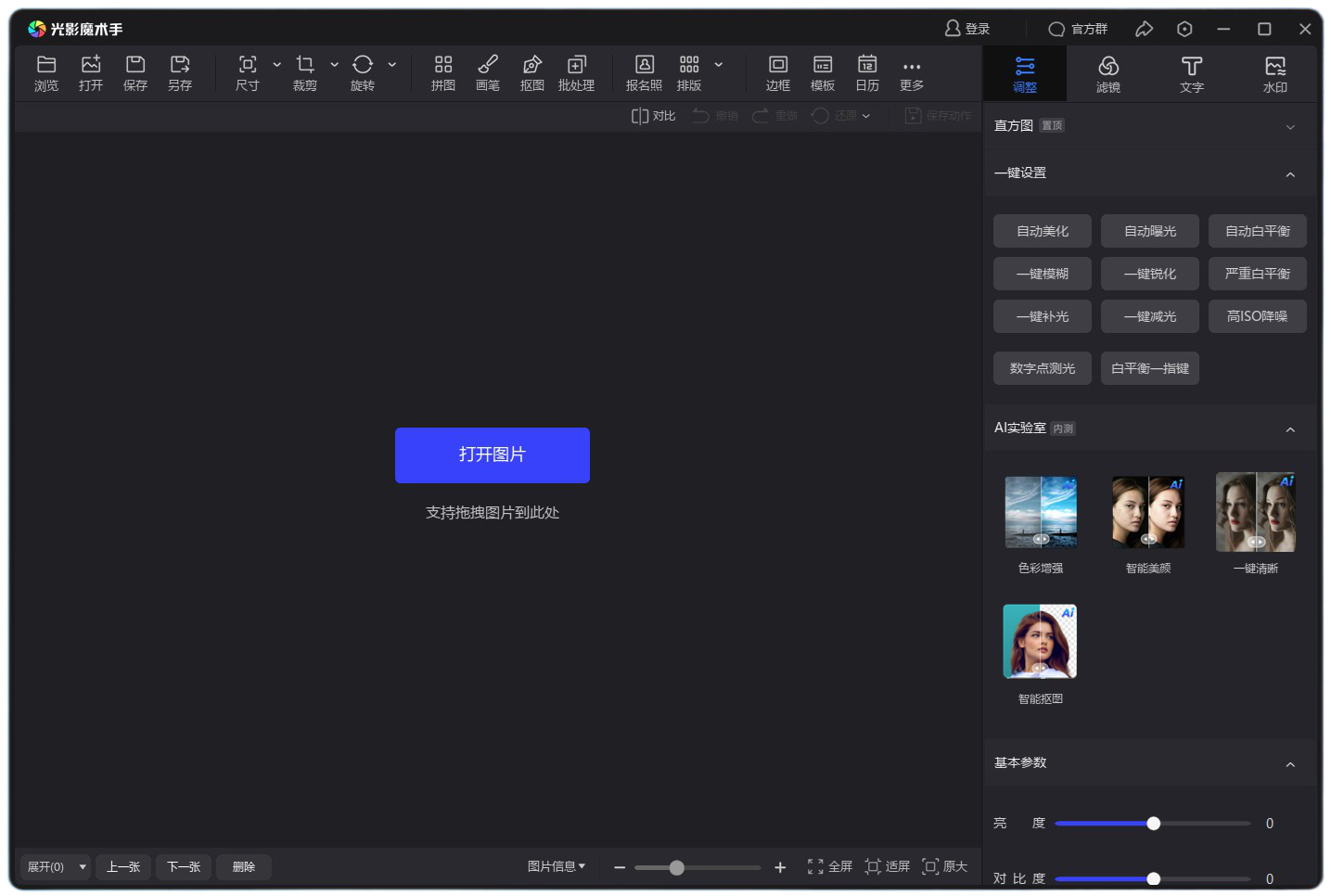
Task: Open the 旋转 dropdown arrow
Action: 392,65
